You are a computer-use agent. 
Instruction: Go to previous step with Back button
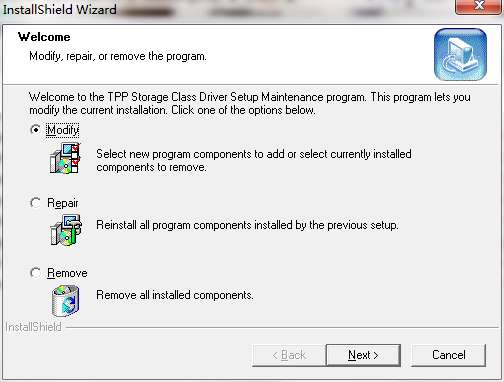(289, 355)
